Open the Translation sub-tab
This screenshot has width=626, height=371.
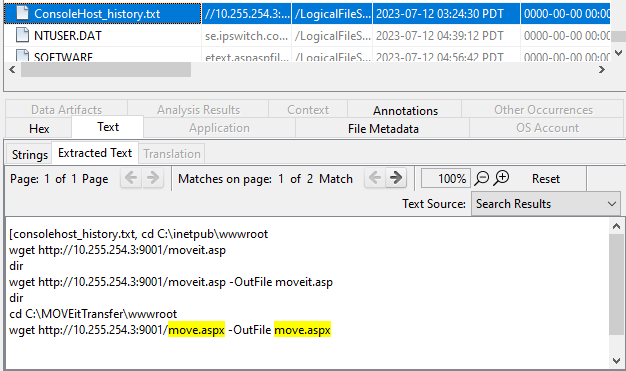172,154
